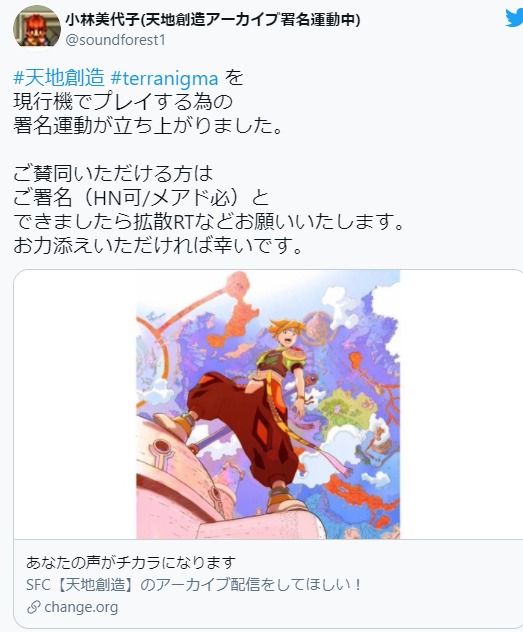
Task: Open the Terranigma artwork preview image
Action: click(x=268, y=404)
